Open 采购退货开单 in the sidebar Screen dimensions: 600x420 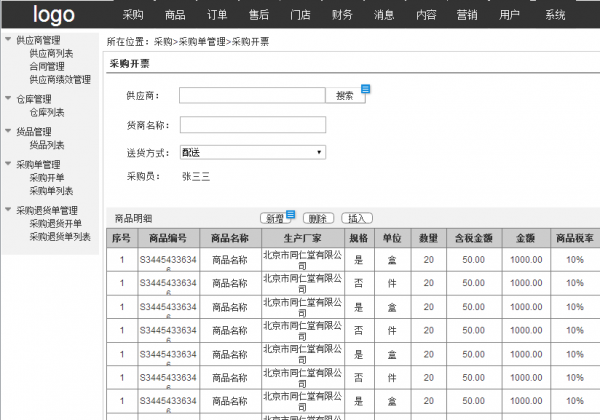[55, 223]
